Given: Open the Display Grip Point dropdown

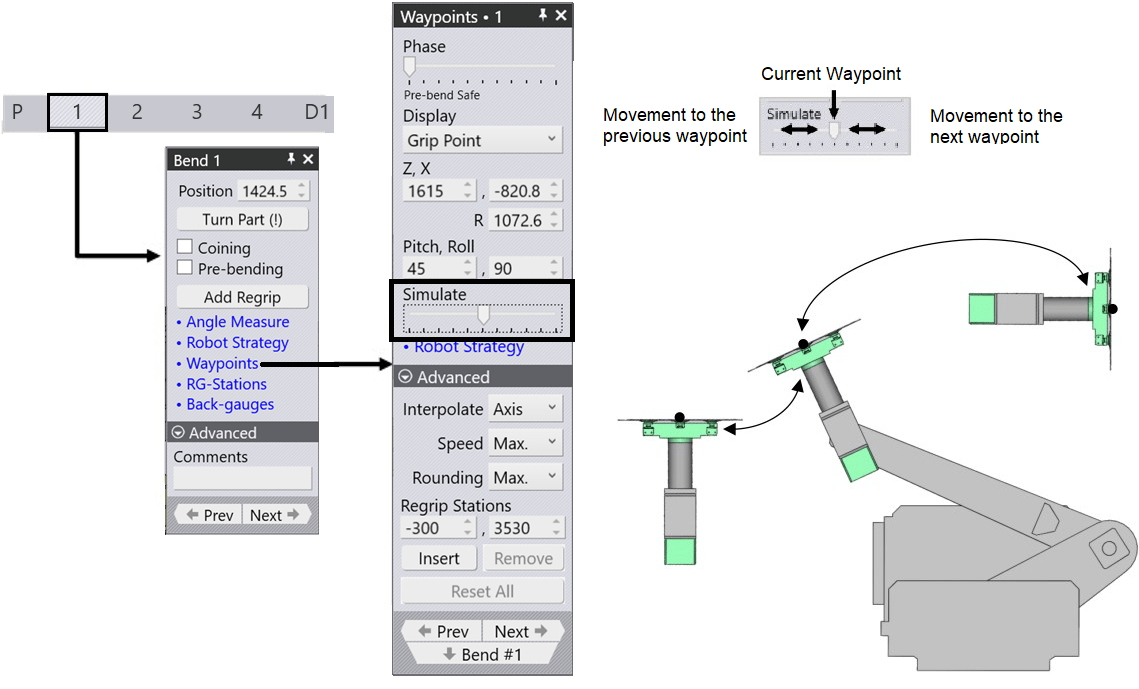Looking at the screenshot, I should click(x=482, y=140).
